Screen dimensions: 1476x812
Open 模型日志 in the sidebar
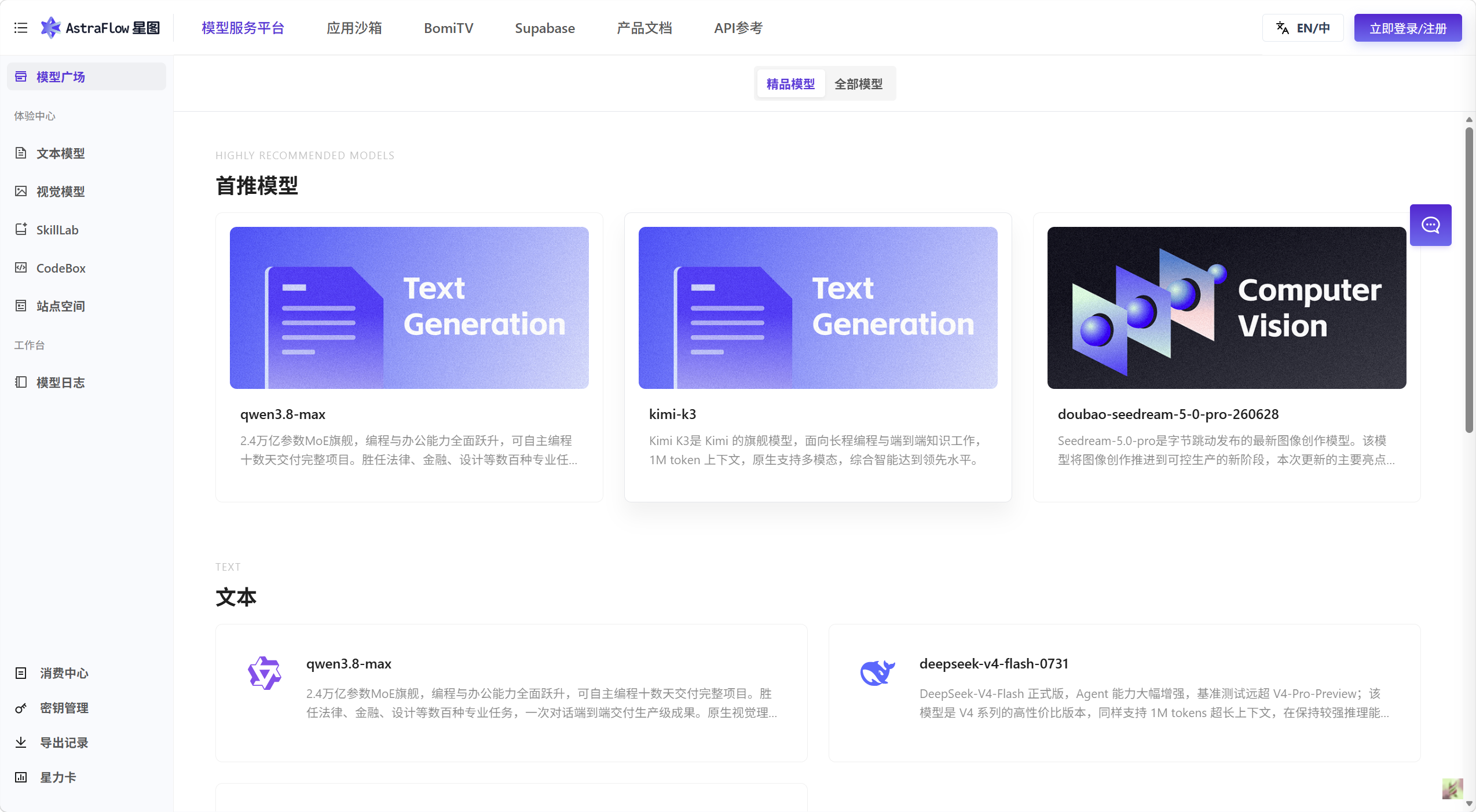tap(86, 382)
